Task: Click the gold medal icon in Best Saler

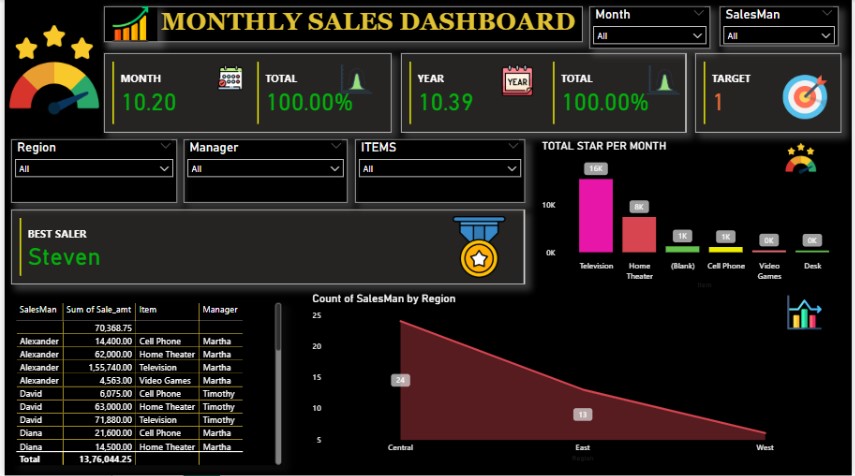Action: click(x=480, y=246)
